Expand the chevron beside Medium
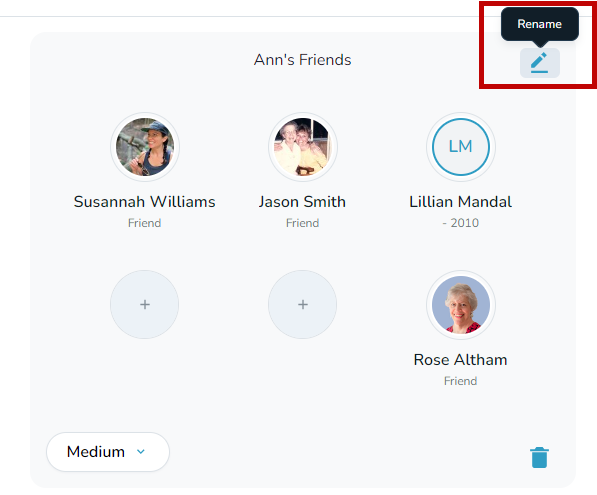The image size is (597, 495). (141, 452)
